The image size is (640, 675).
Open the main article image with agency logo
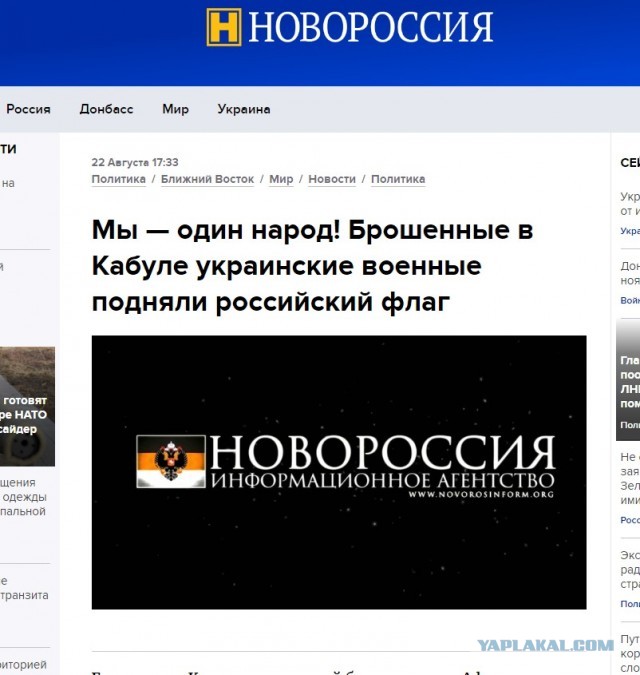[x=339, y=472]
